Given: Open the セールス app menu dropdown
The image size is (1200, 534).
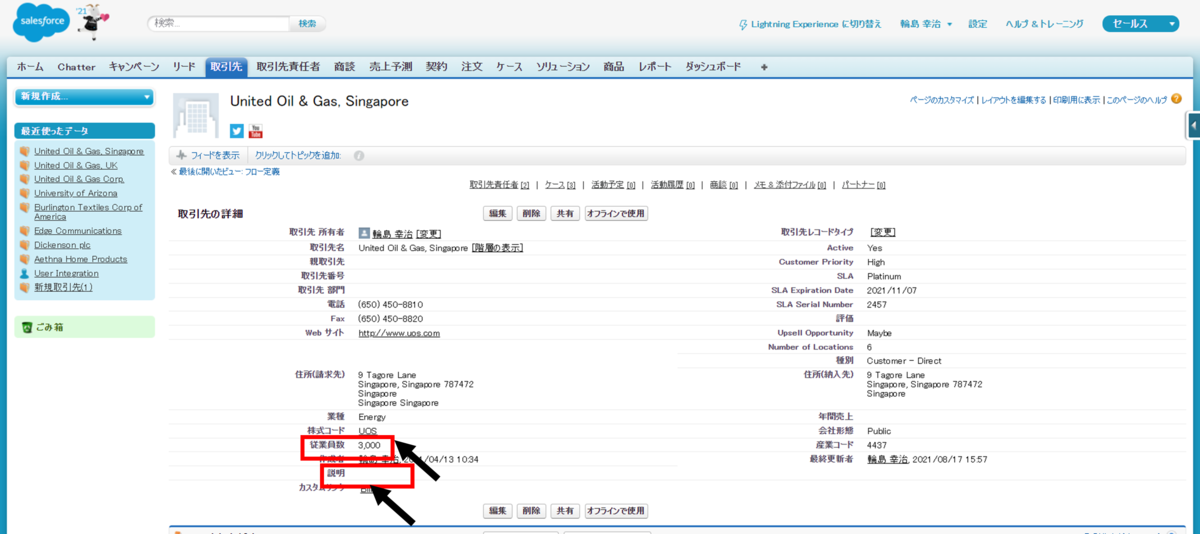Looking at the screenshot, I should 1141,24.
